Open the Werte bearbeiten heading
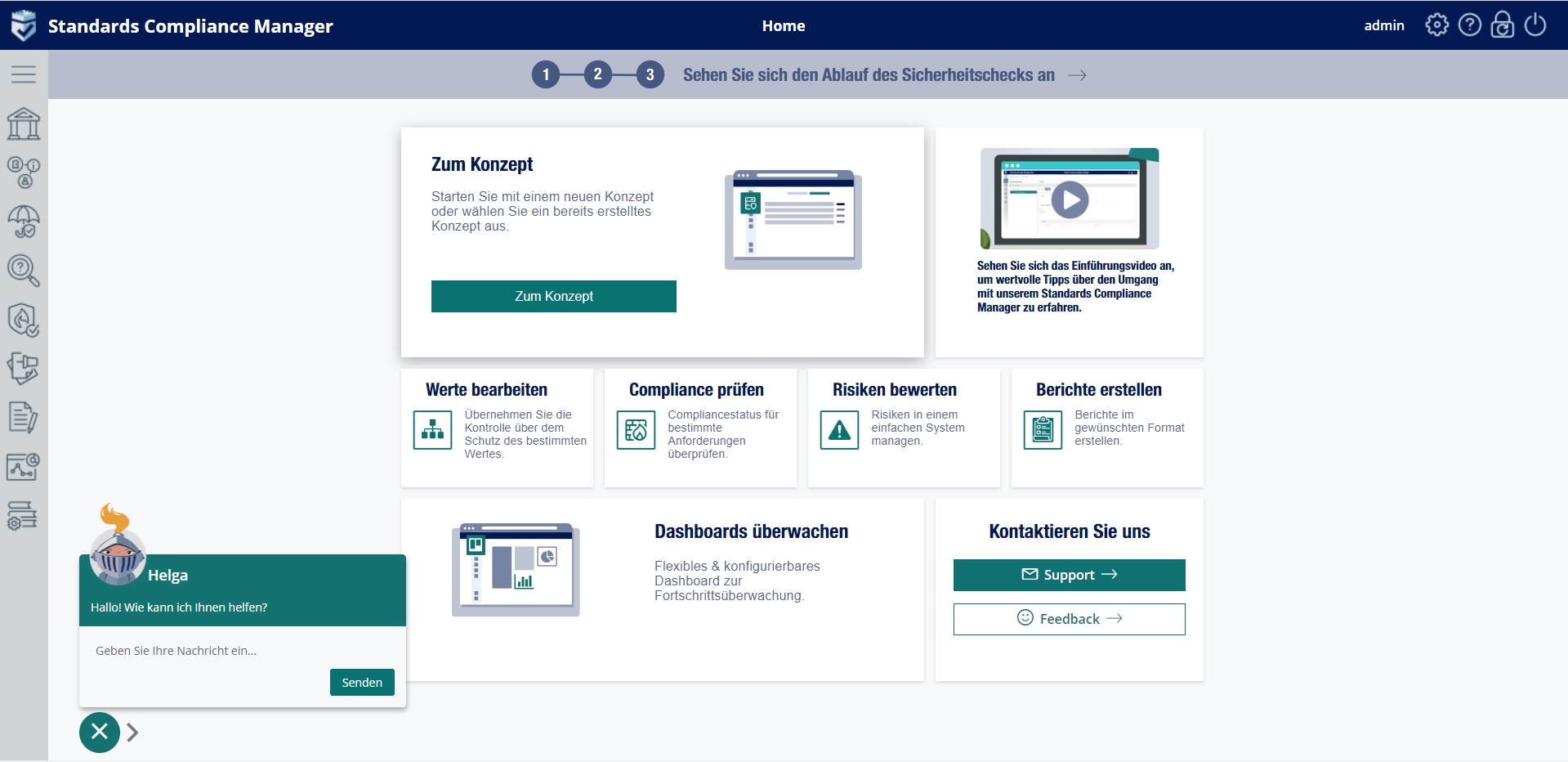The image size is (1568, 762). click(x=487, y=390)
